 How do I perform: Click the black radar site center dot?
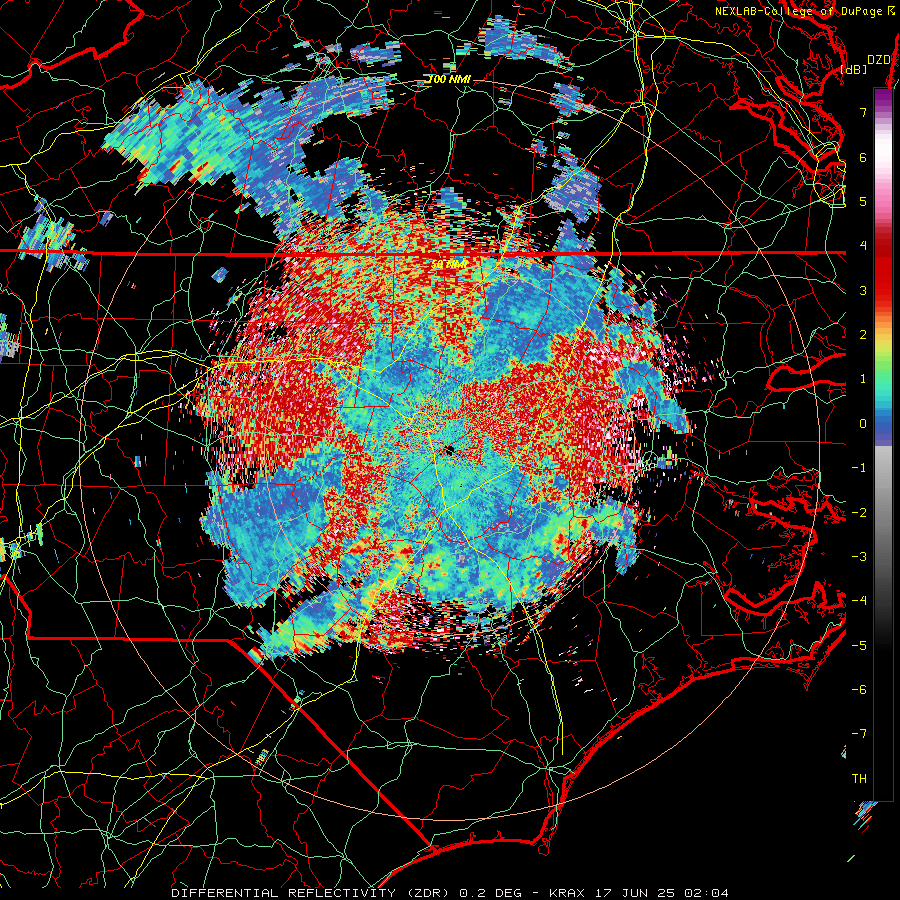(449, 450)
